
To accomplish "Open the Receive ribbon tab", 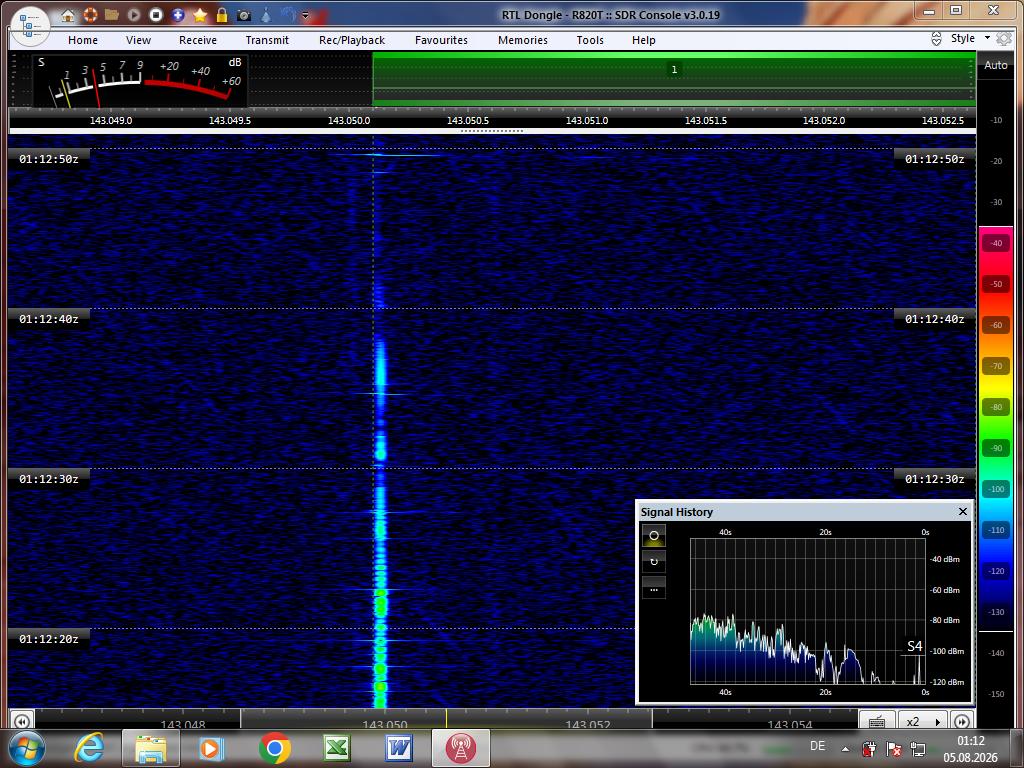I will point(198,40).
